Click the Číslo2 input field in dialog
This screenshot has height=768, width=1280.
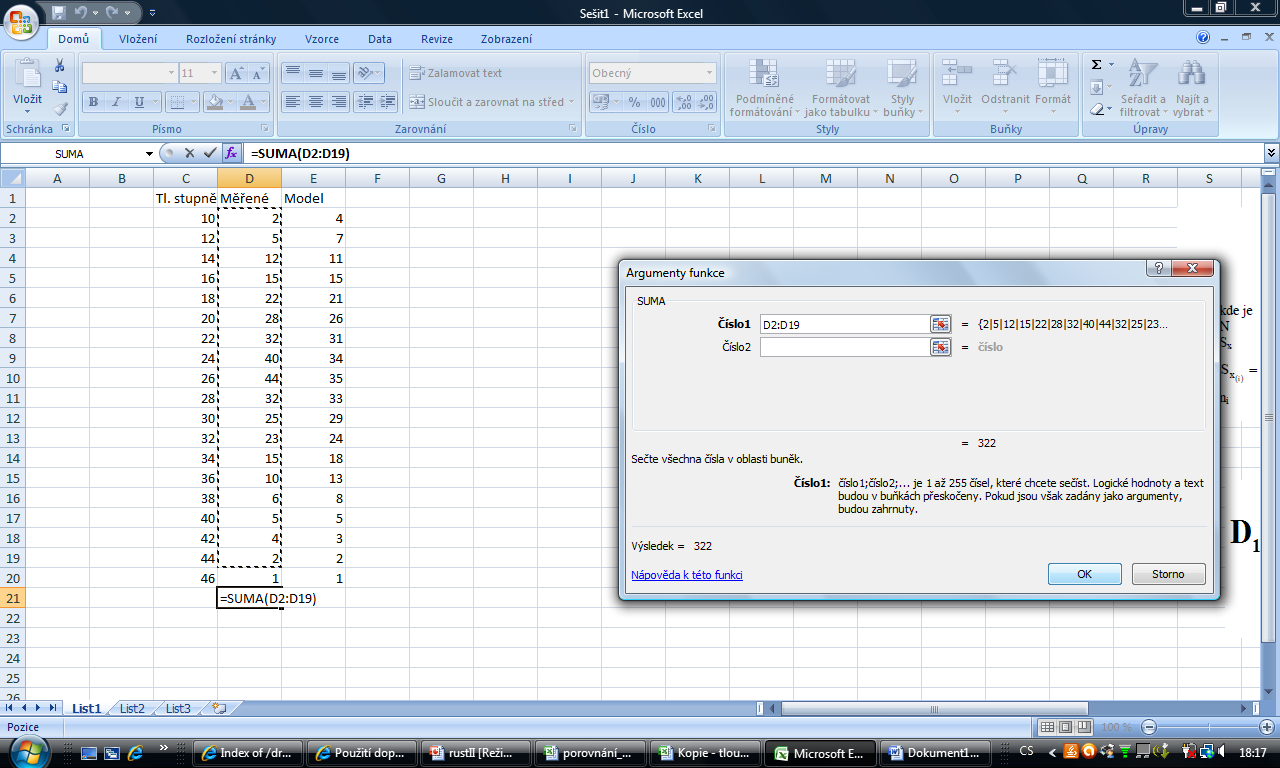coord(845,347)
